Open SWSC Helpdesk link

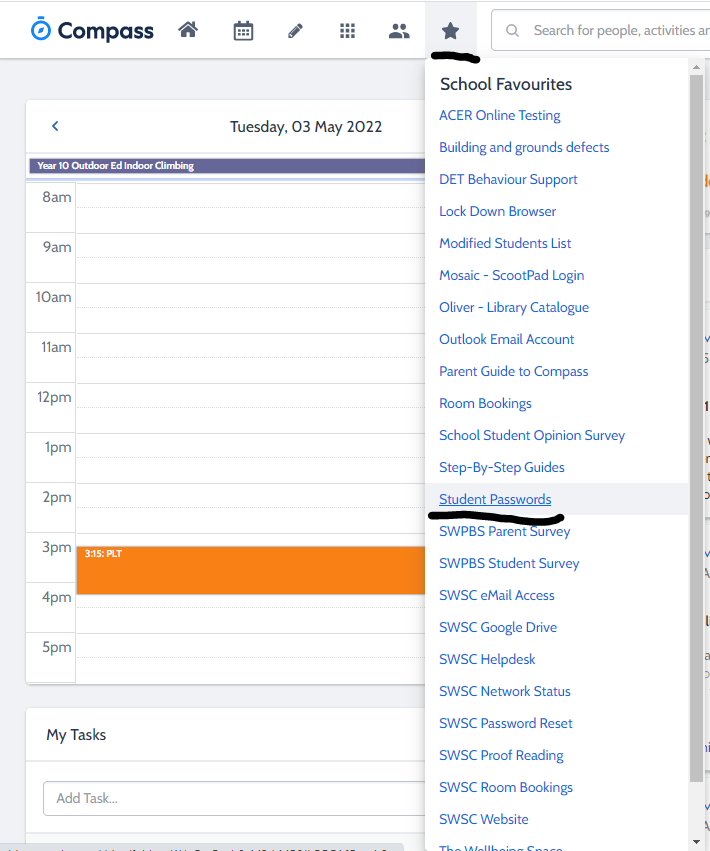(x=487, y=660)
